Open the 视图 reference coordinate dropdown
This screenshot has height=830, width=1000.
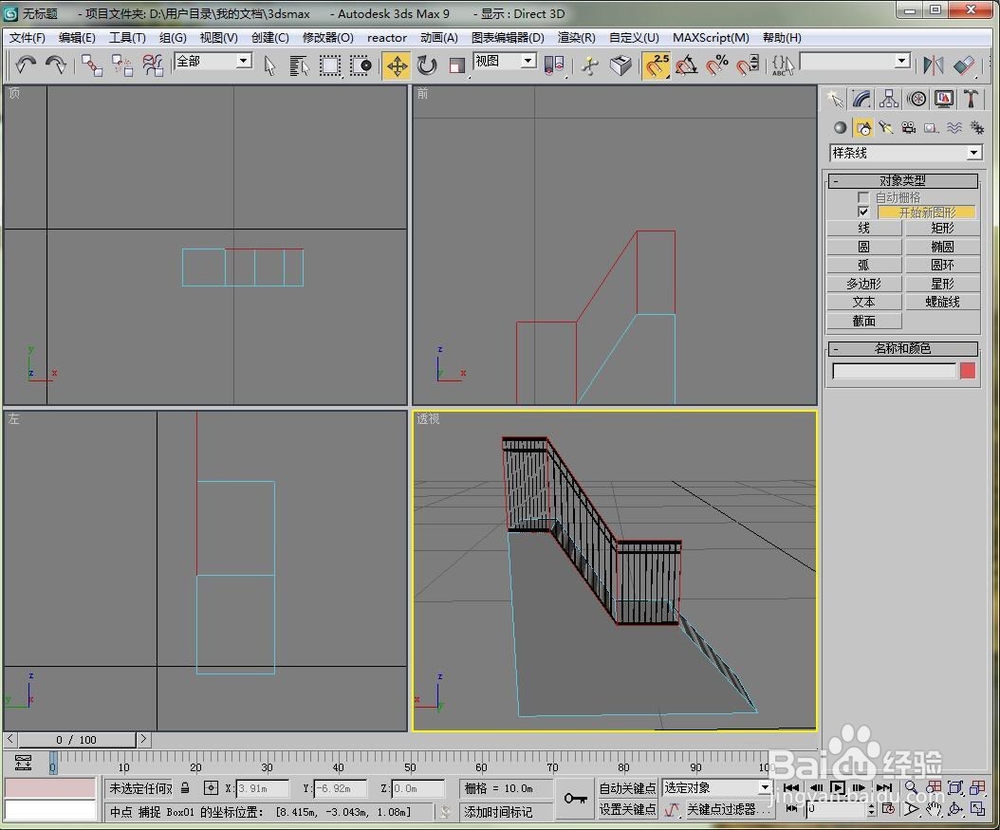point(528,61)
